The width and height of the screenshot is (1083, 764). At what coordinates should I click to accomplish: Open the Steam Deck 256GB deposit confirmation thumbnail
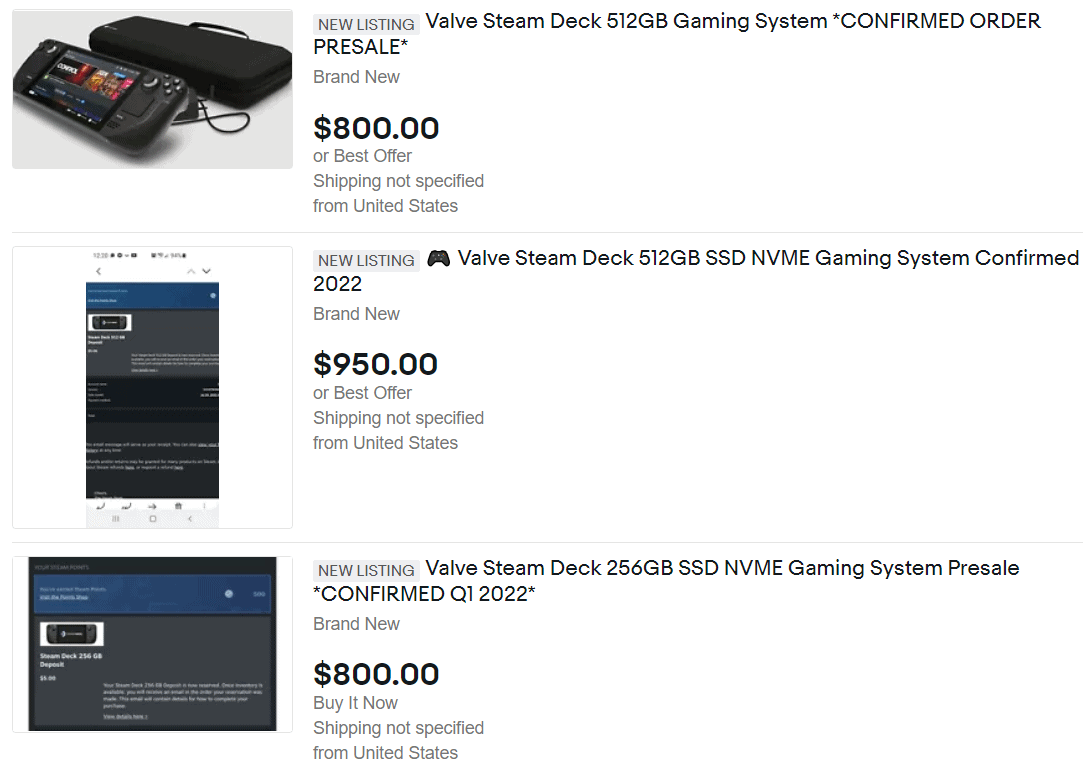click(x=151, y=644)
